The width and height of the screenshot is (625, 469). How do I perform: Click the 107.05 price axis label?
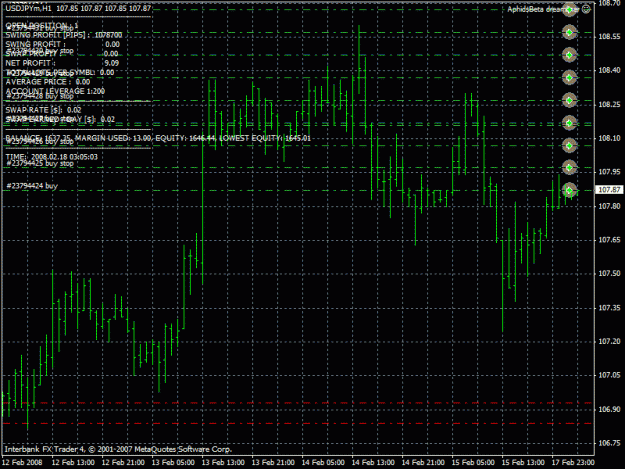click(609, 375)
